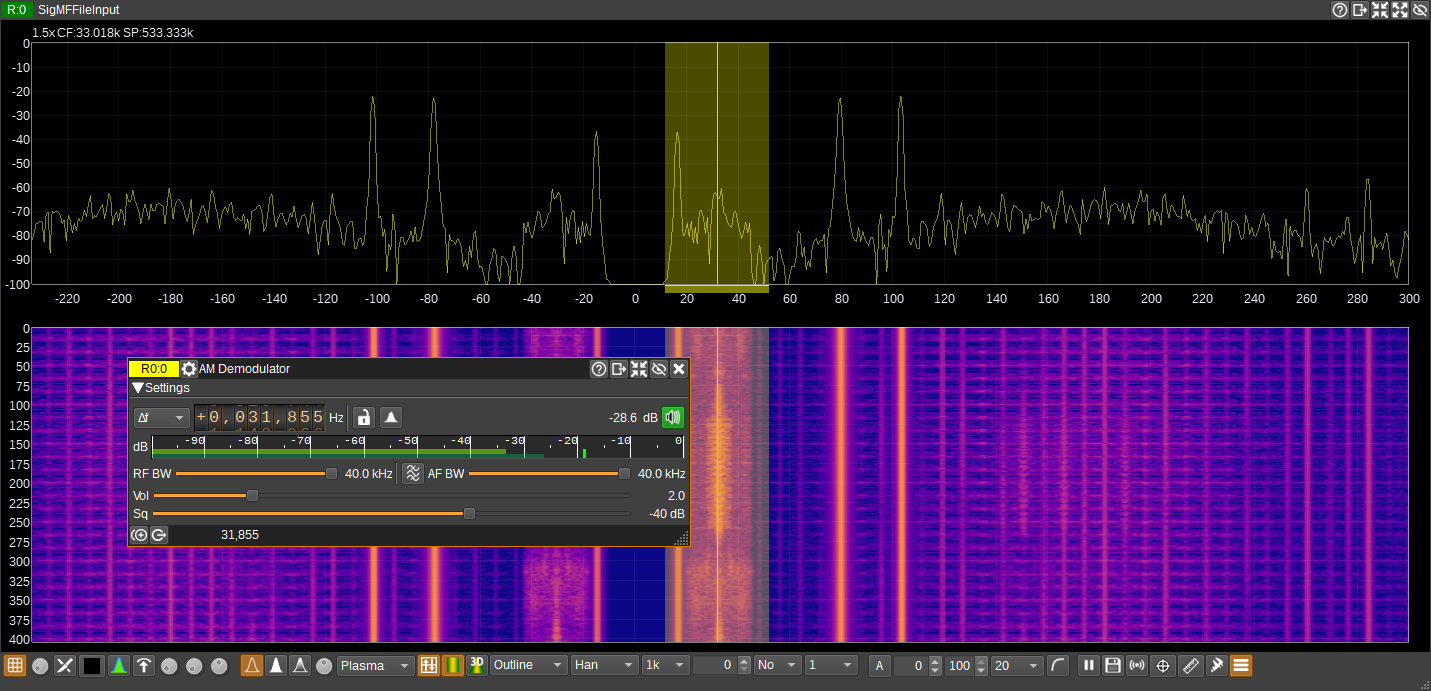The width and height of the screenshot is (1431, 691).
Task: Hide the AM Demodulator panel
Action: [658, 369]
